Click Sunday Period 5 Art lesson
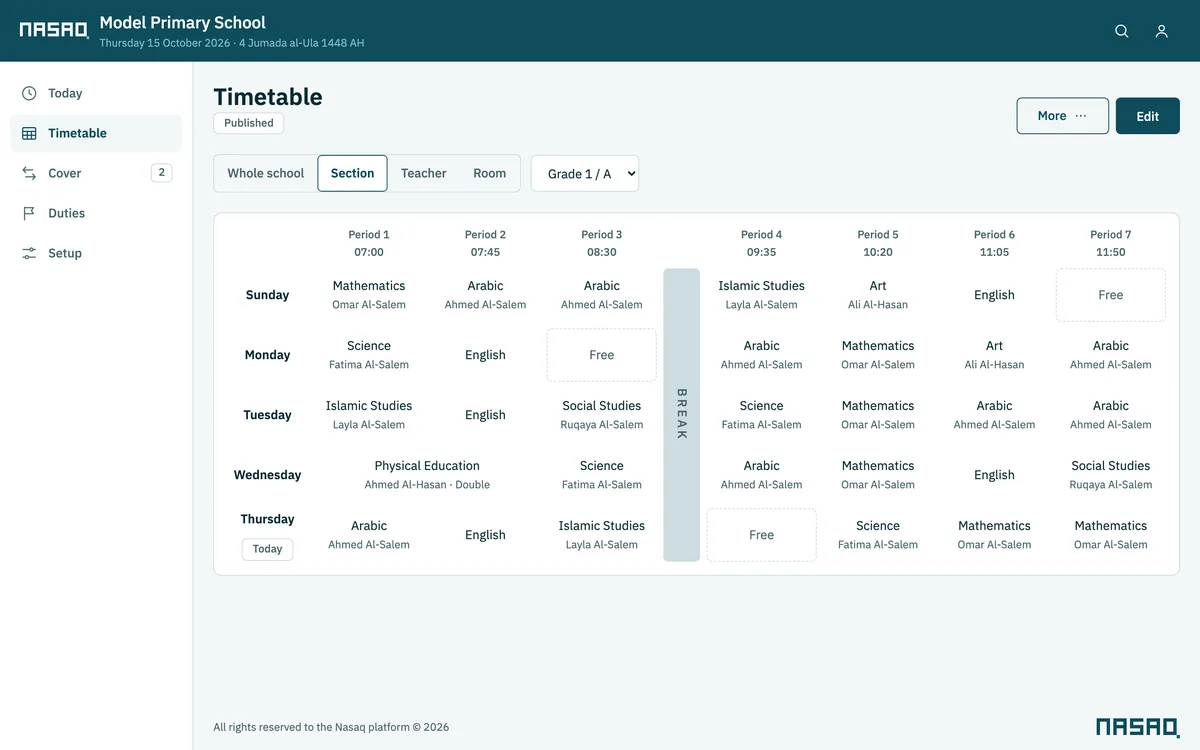The image size is (1200, 750). 878,295
